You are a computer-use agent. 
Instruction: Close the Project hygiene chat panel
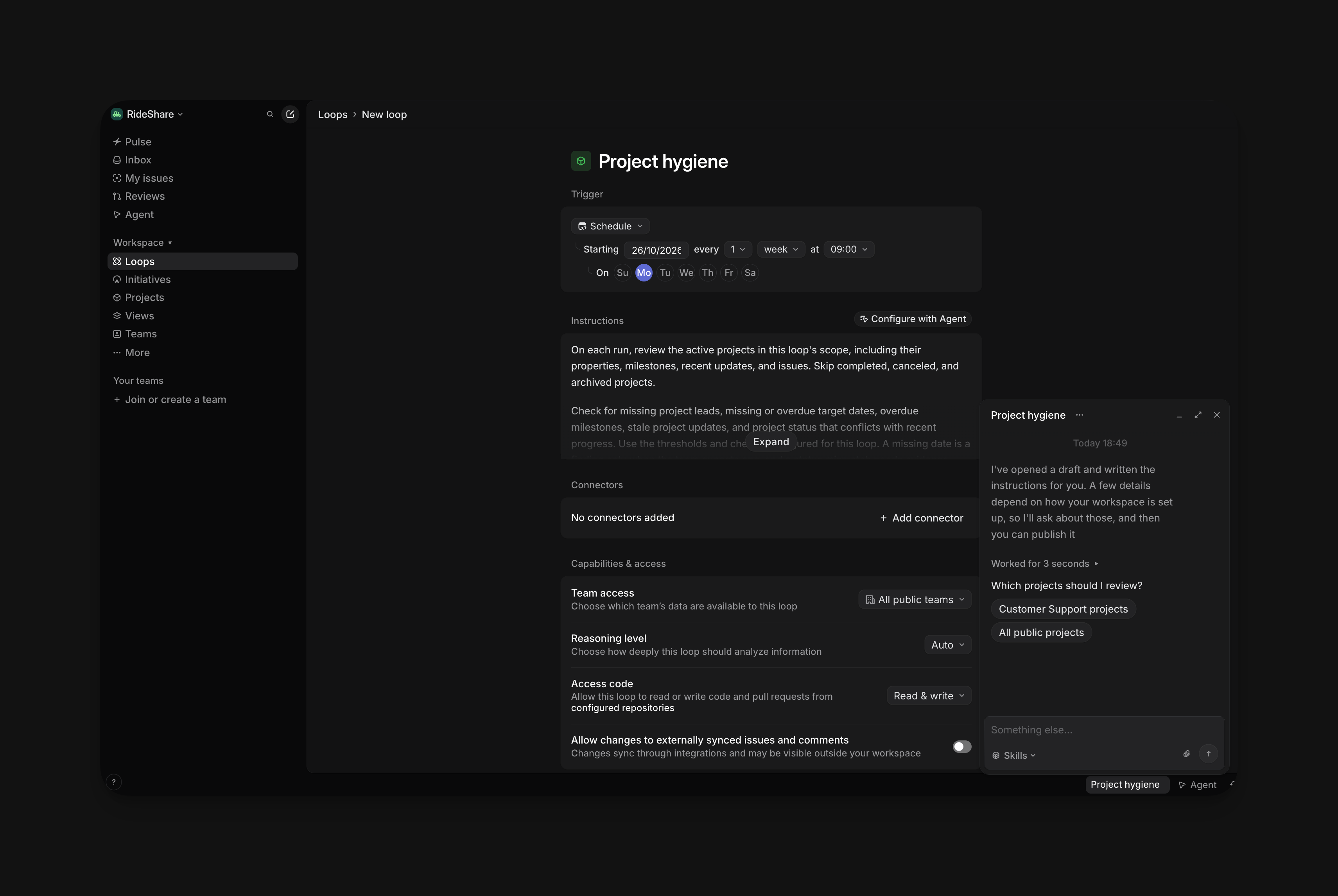pos(1217,415)
